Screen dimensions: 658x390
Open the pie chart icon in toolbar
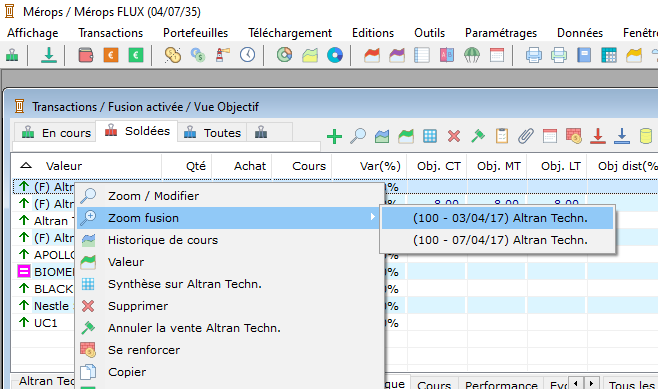[x=285, y=55]
